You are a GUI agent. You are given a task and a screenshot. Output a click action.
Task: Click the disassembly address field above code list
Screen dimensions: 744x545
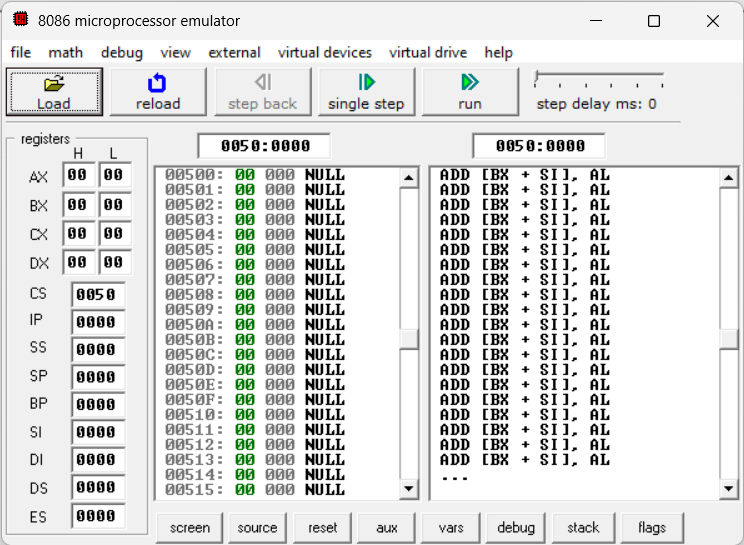point(539,146)
